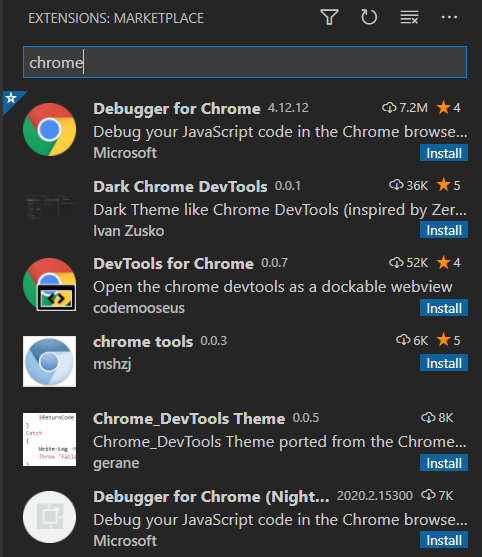Click the recommended star badge

[11, 99]
